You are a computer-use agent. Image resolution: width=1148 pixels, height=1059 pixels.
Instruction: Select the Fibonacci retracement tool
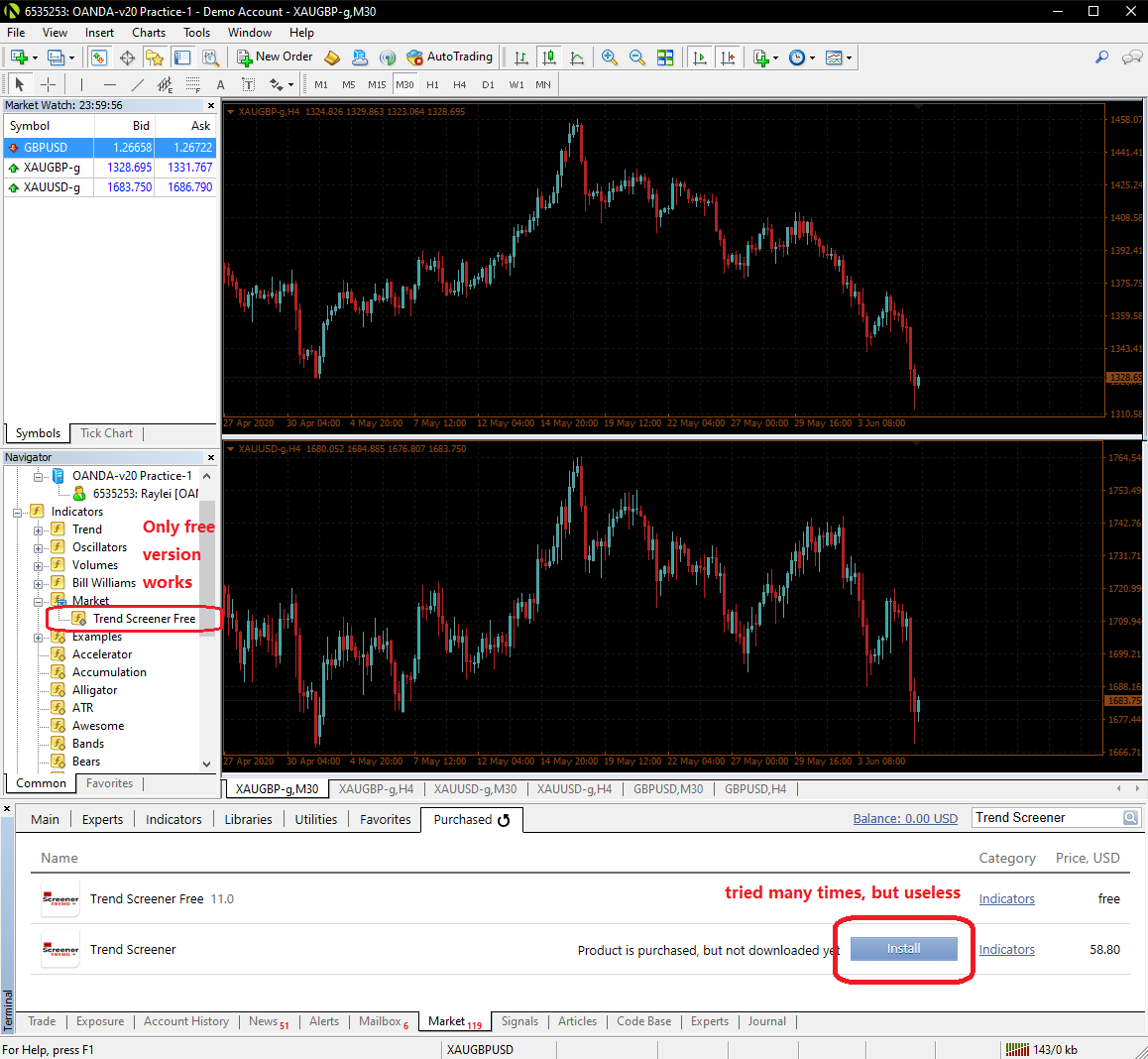click(x=192, y=84)
